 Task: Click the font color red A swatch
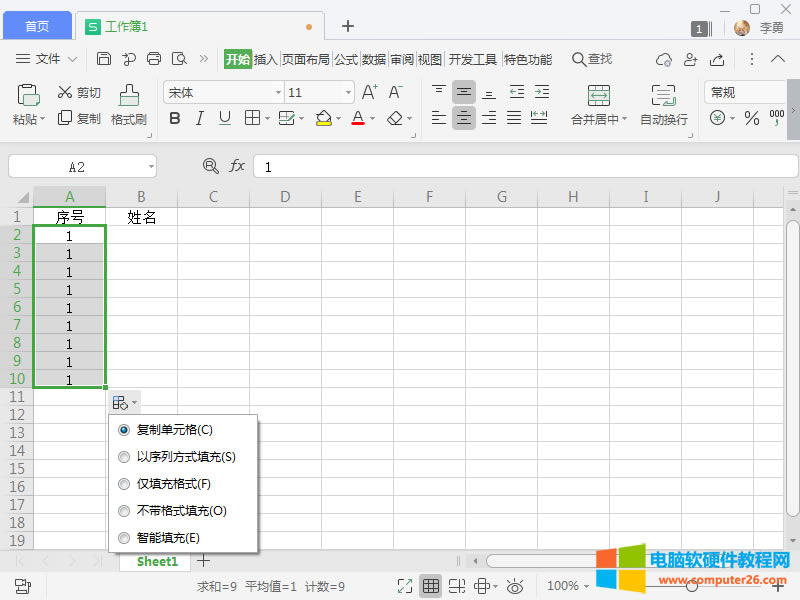point(358,119)
